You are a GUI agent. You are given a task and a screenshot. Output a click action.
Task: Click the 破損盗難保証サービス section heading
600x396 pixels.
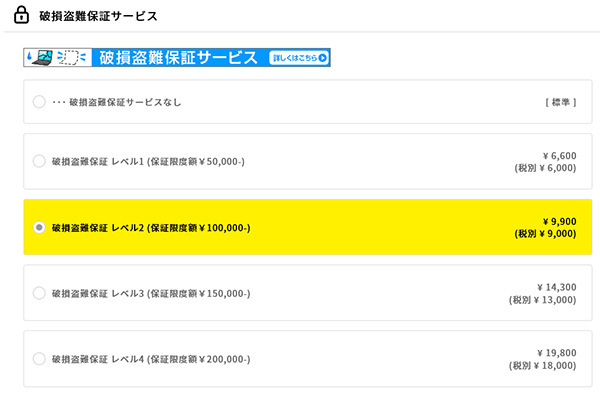pyautogui.click(x=98, y=16)
